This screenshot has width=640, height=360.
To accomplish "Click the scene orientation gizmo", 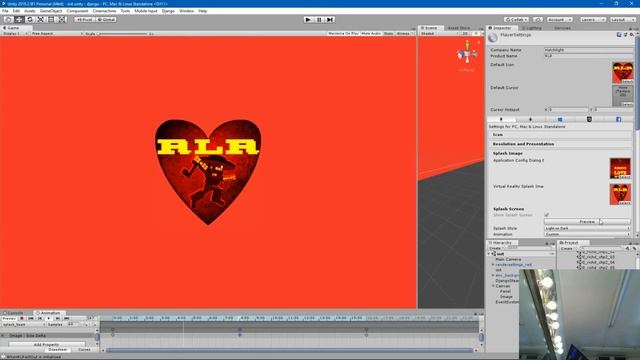I will pyautogui.click(x=467, y=53).
